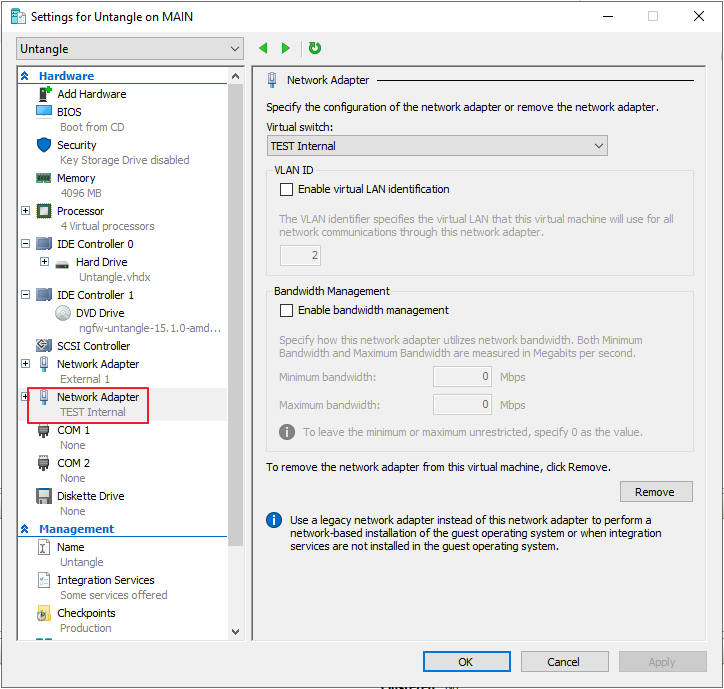The image size is (724, 689).
Task: Select the Add Hardware tree item
Action: coord(91,94)
